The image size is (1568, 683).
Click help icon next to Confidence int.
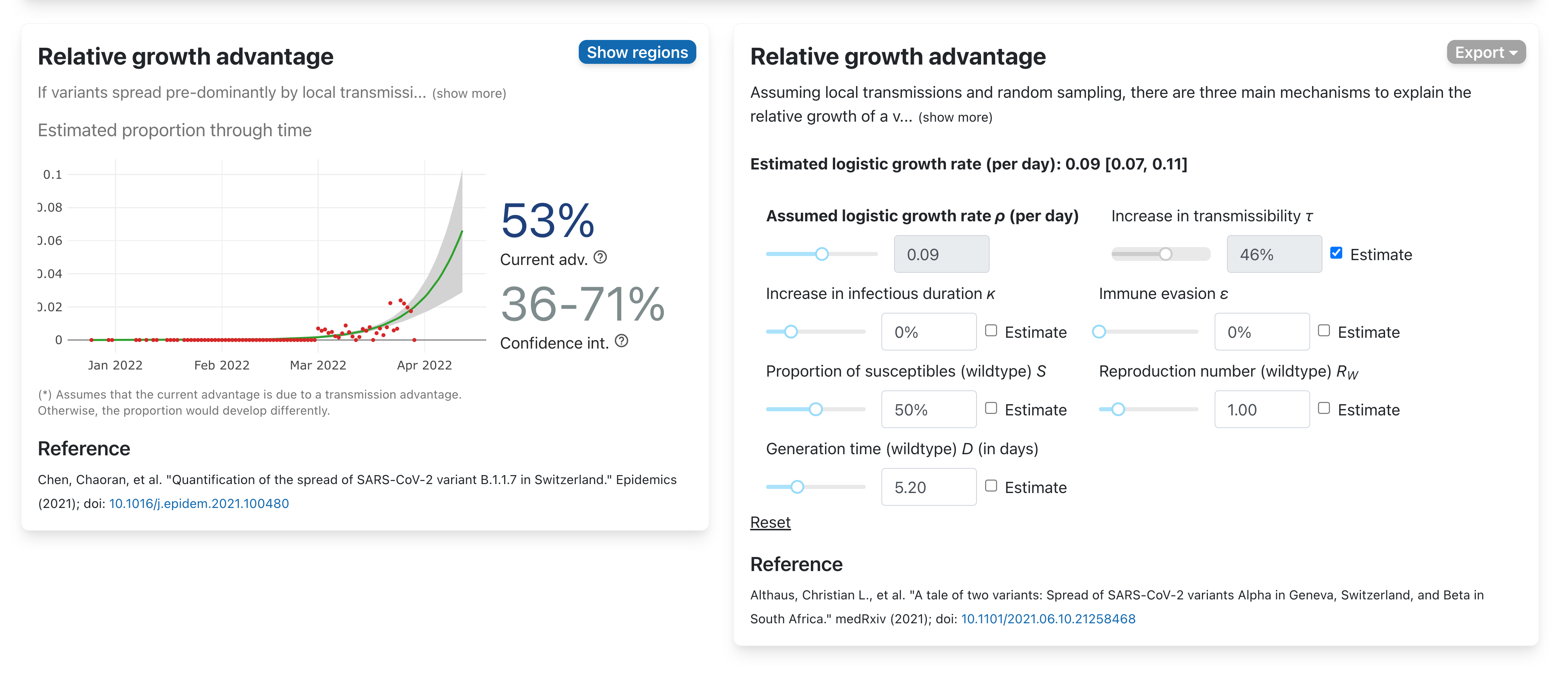[x=621, y=341]
